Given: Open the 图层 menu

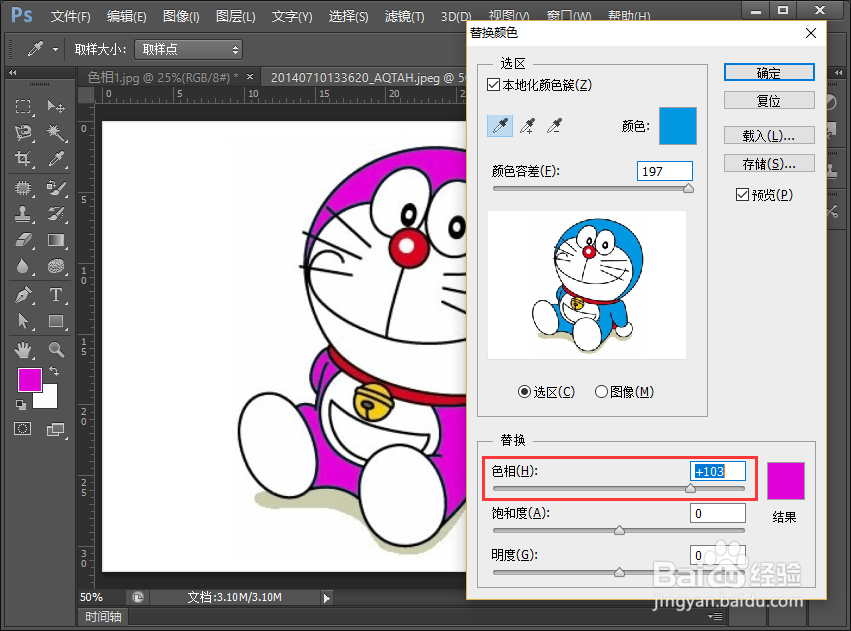Looking at the screenshot, I should [x=236, y=16].
